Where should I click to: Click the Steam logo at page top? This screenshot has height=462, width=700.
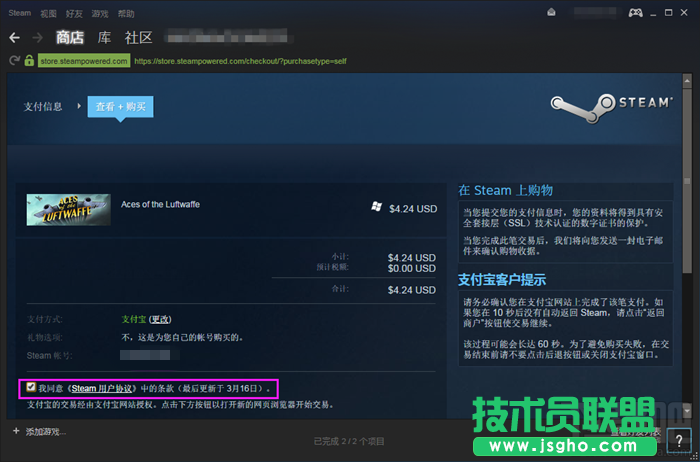click(x=611, y=107)
